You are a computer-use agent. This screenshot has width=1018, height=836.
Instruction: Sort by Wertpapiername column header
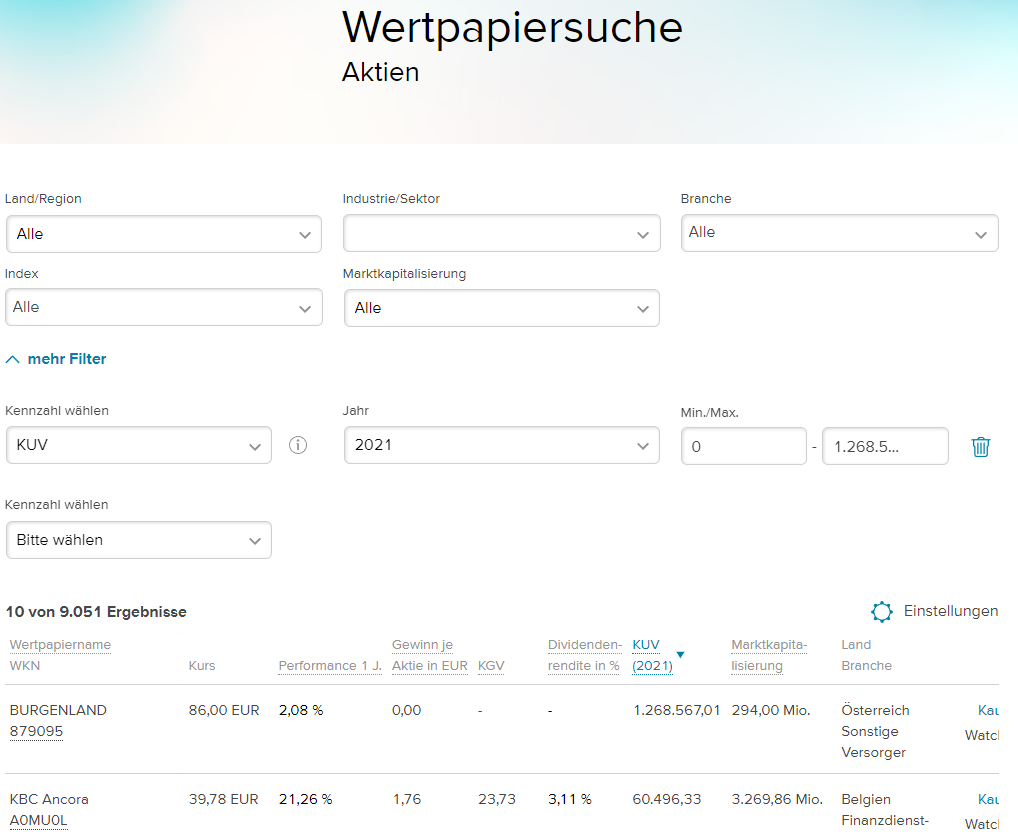(x=60, y=645)
